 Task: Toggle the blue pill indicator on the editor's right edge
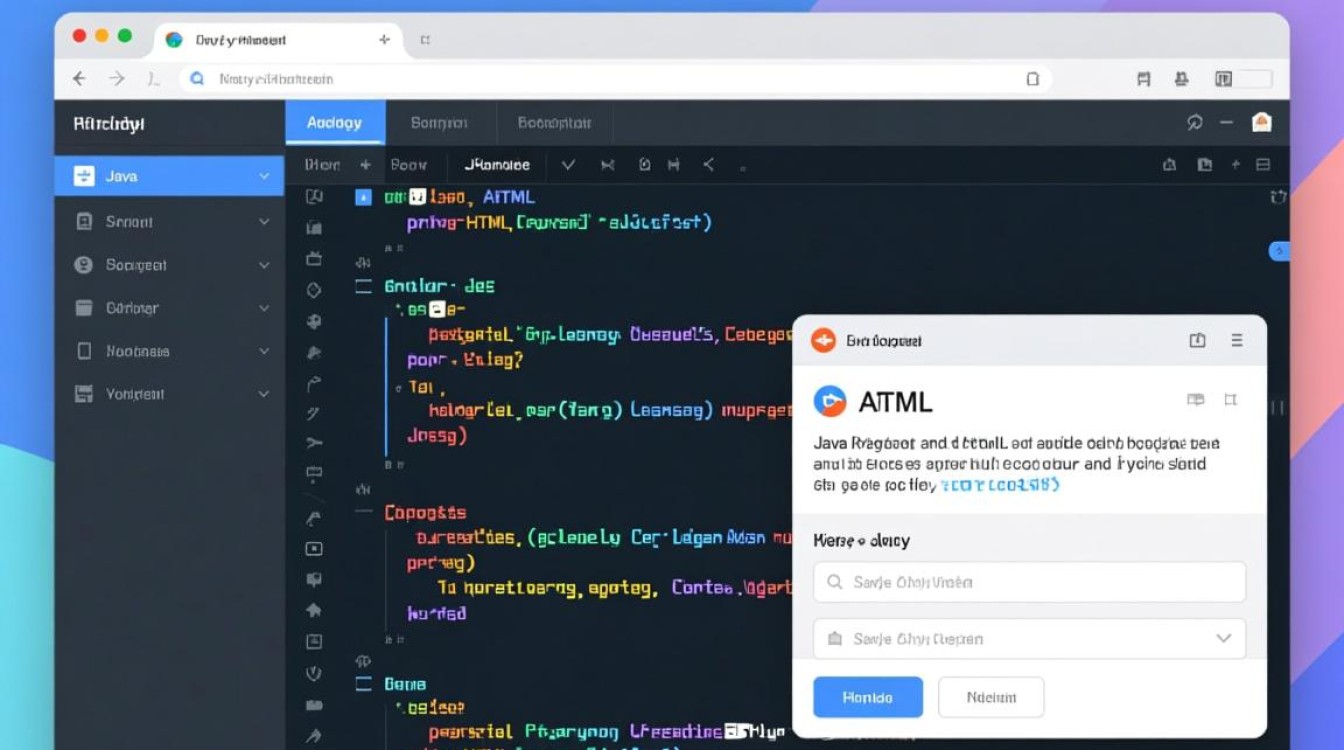(1278, 251)
